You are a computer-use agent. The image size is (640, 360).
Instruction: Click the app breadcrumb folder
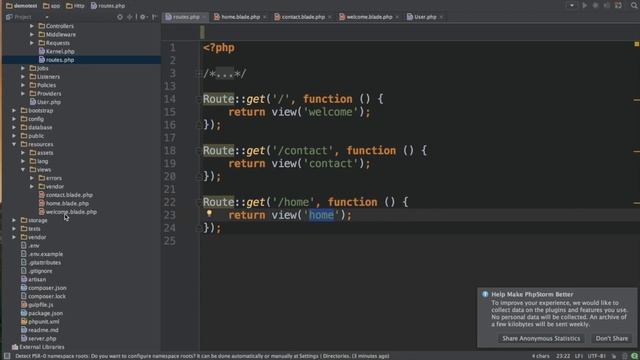51,6
